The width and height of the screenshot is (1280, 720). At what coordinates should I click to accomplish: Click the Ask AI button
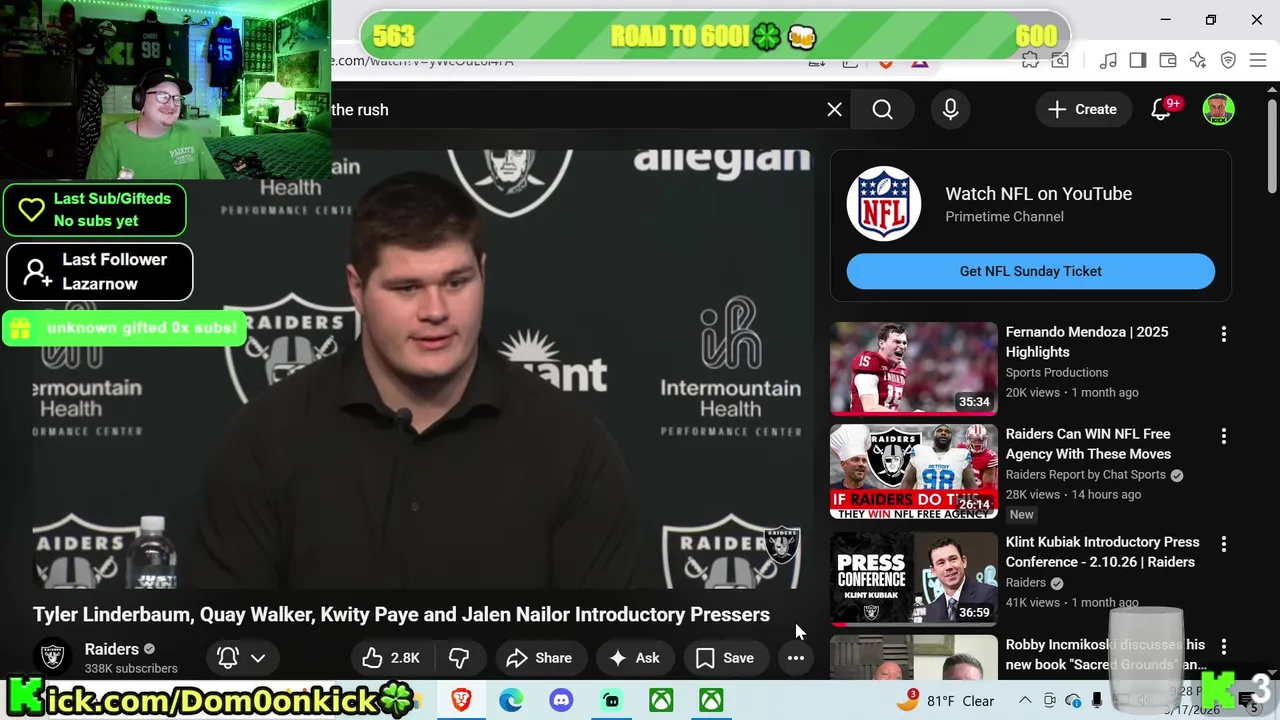(635, 658)
